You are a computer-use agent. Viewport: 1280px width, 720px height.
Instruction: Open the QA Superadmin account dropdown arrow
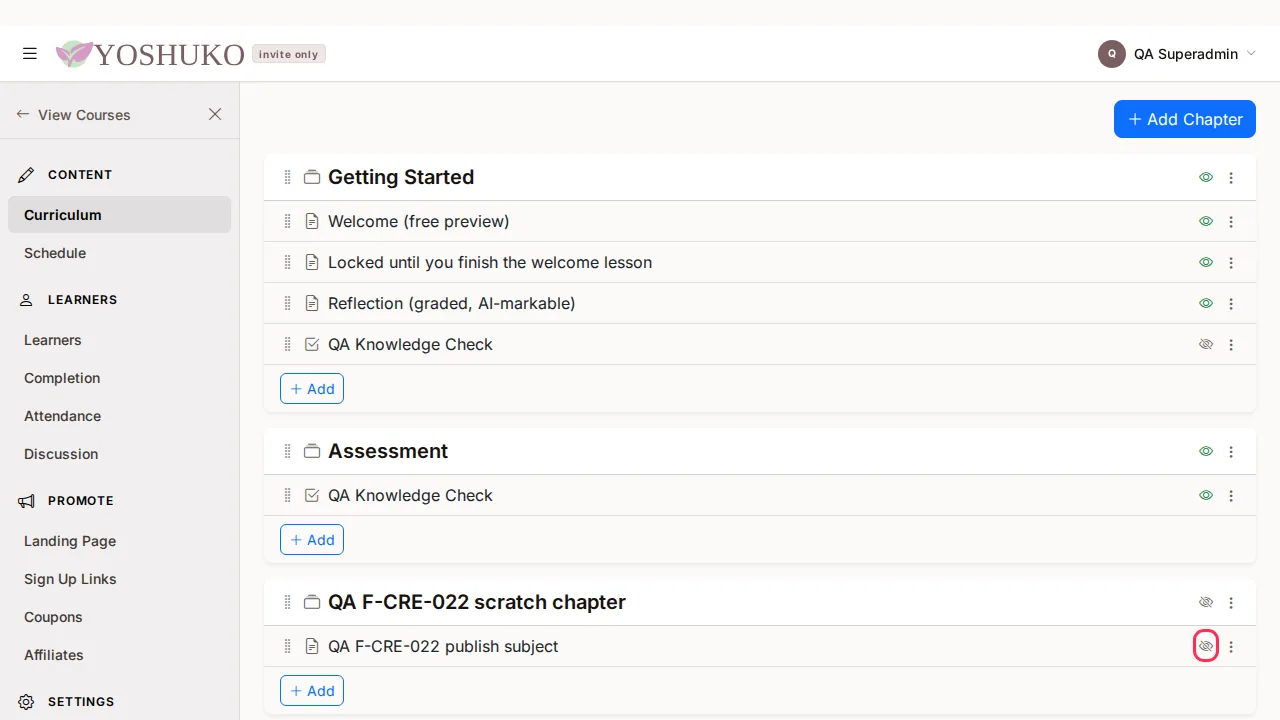tap(1251, 54)
